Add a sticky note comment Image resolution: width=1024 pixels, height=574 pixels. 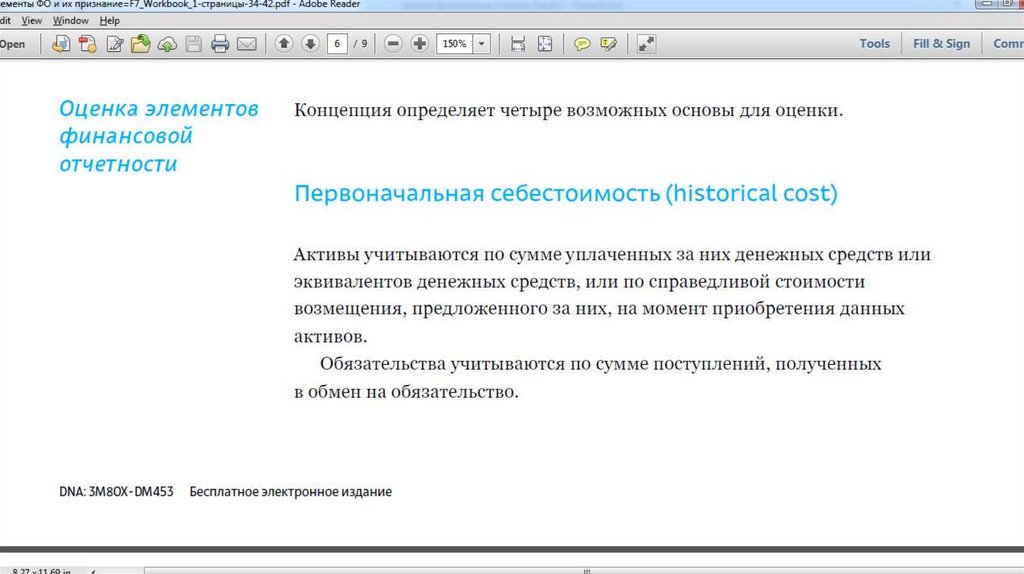[582, 44]
